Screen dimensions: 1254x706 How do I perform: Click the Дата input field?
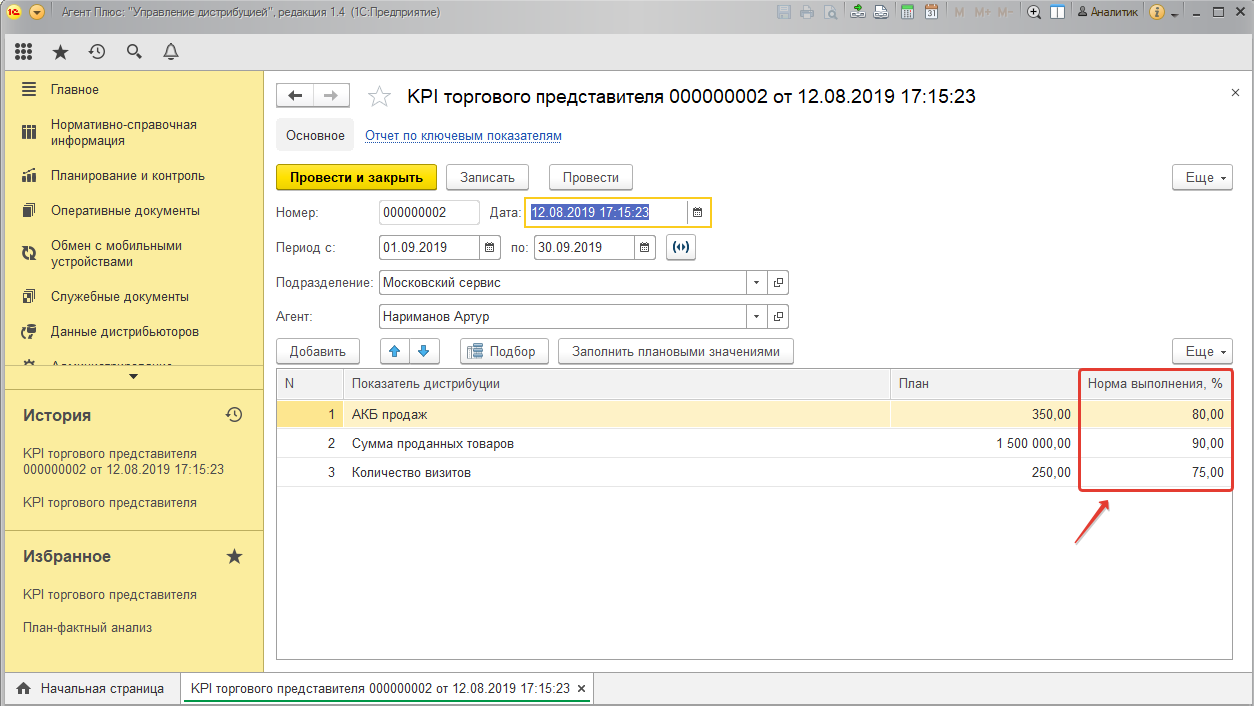tap(607, 213)
